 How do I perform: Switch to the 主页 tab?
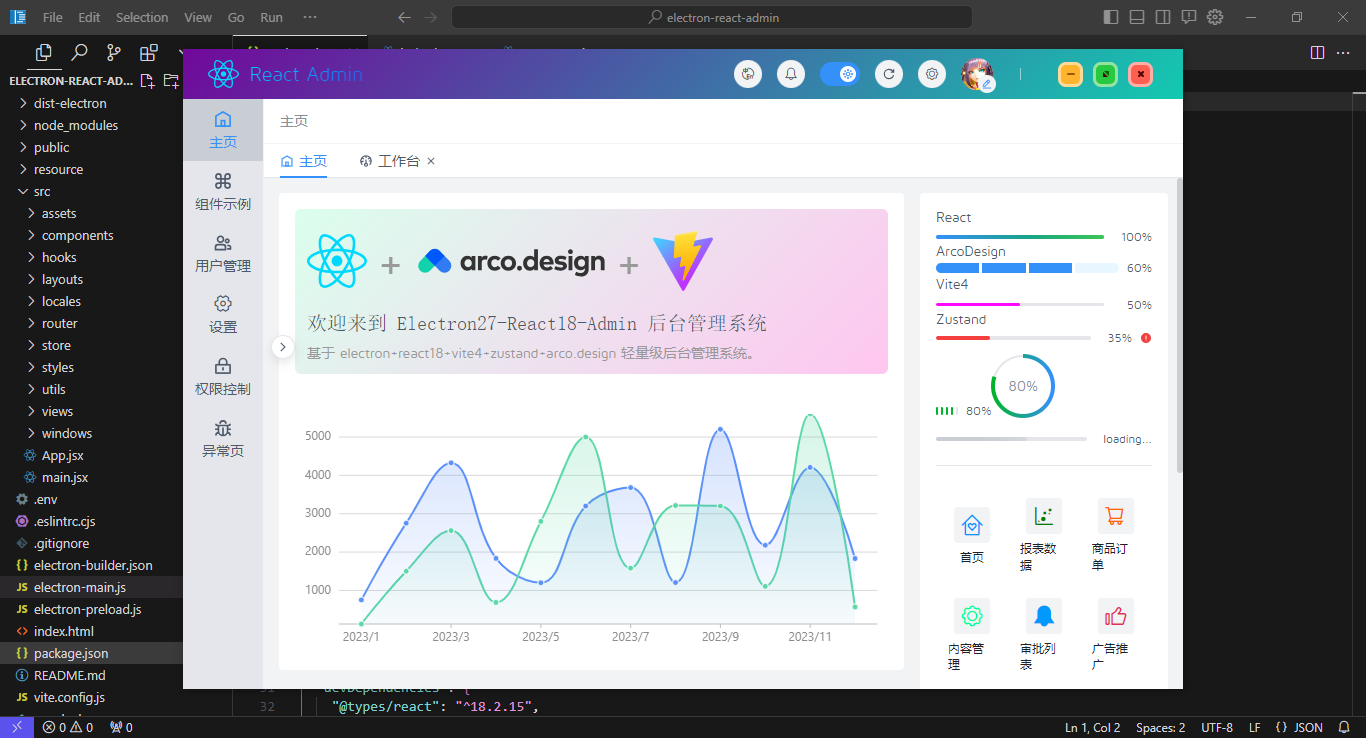304,161
